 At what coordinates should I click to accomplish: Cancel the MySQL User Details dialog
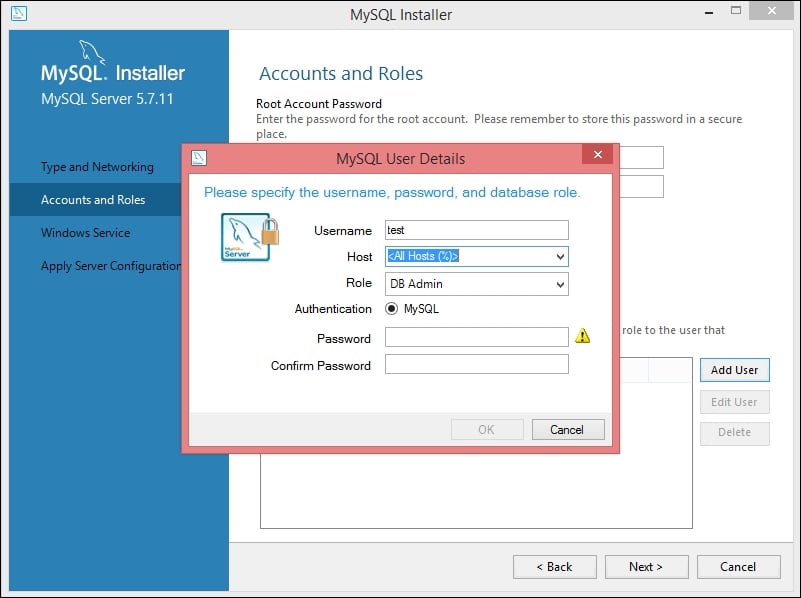point(568,429)
